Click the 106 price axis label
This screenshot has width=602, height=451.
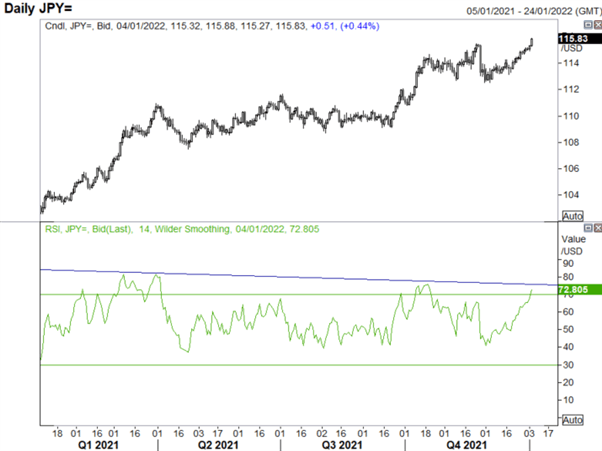click(571, 169)
